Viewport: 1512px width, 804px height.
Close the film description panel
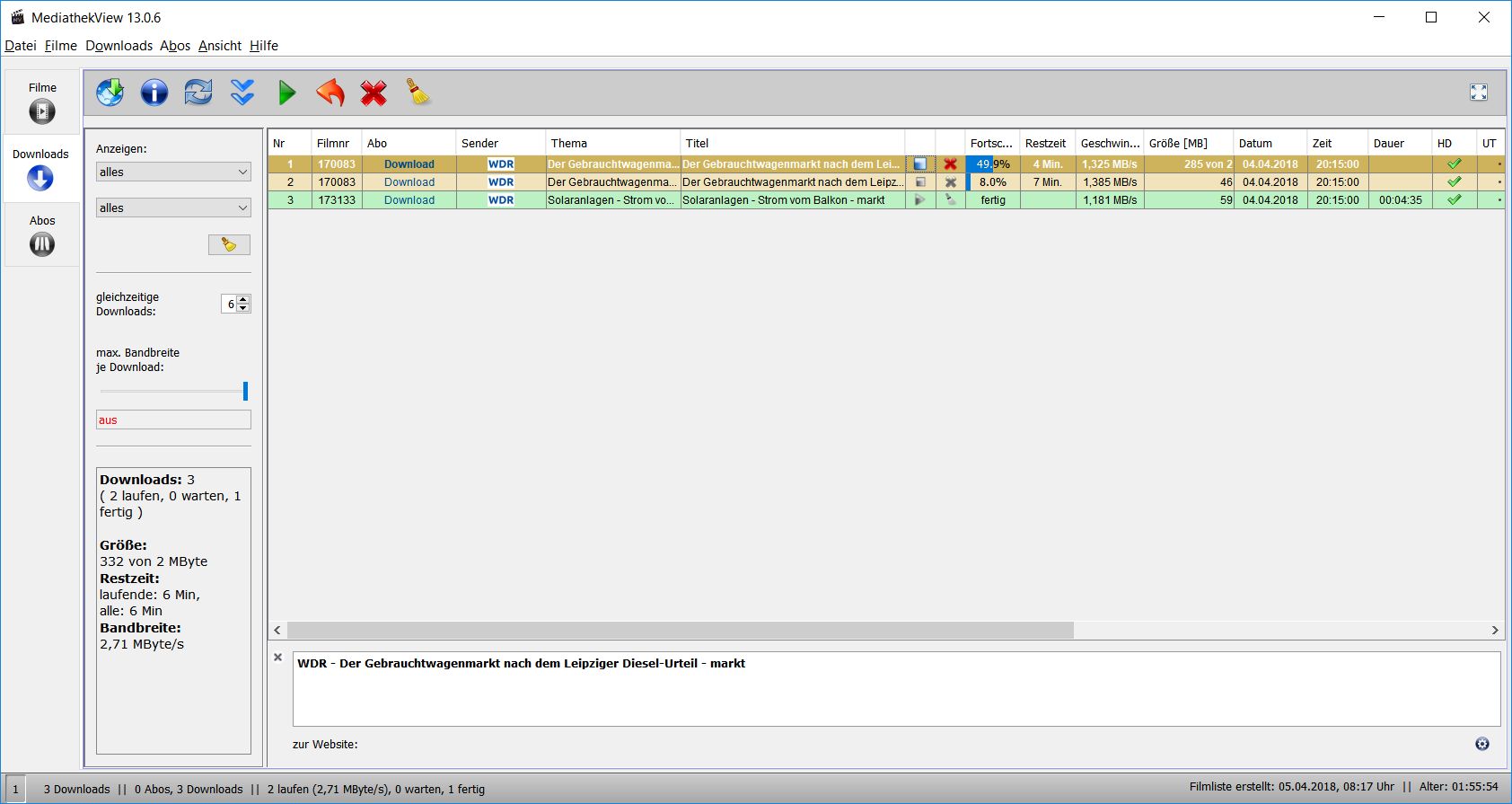point(278,658)
